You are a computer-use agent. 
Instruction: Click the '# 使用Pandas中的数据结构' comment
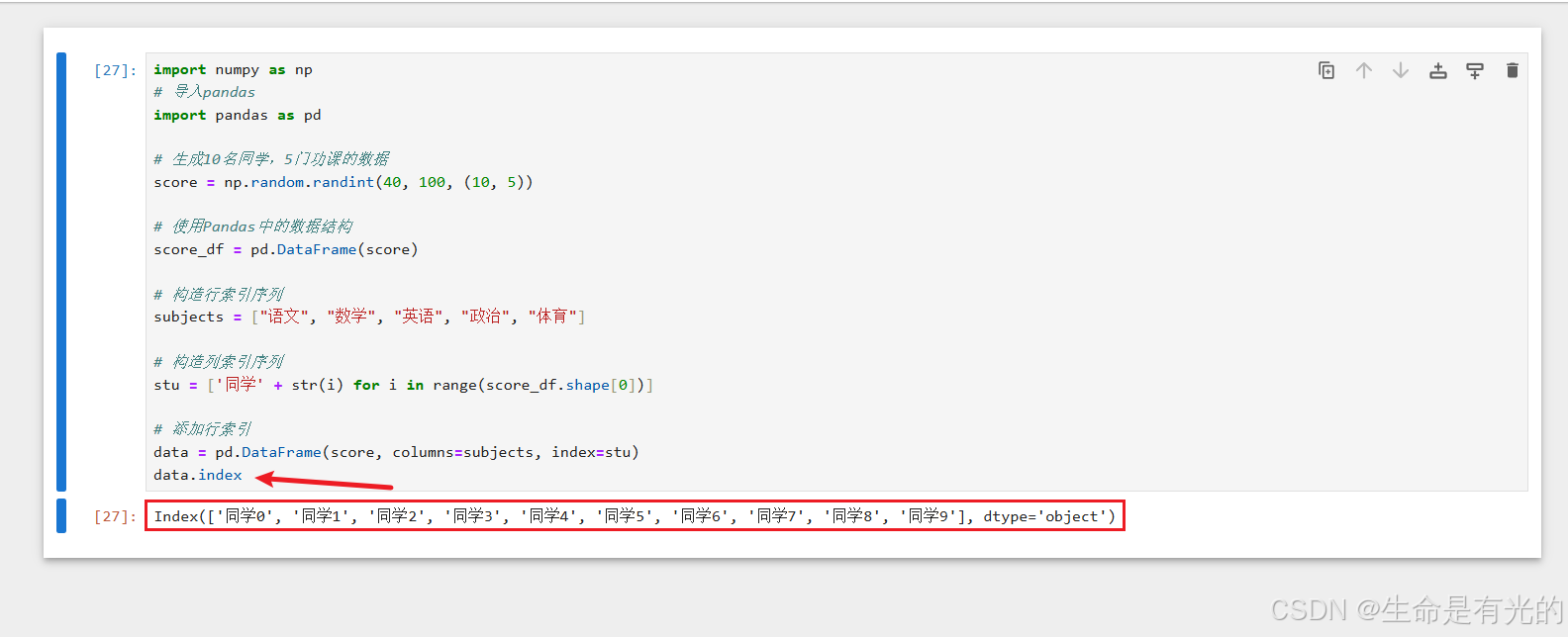253,227
